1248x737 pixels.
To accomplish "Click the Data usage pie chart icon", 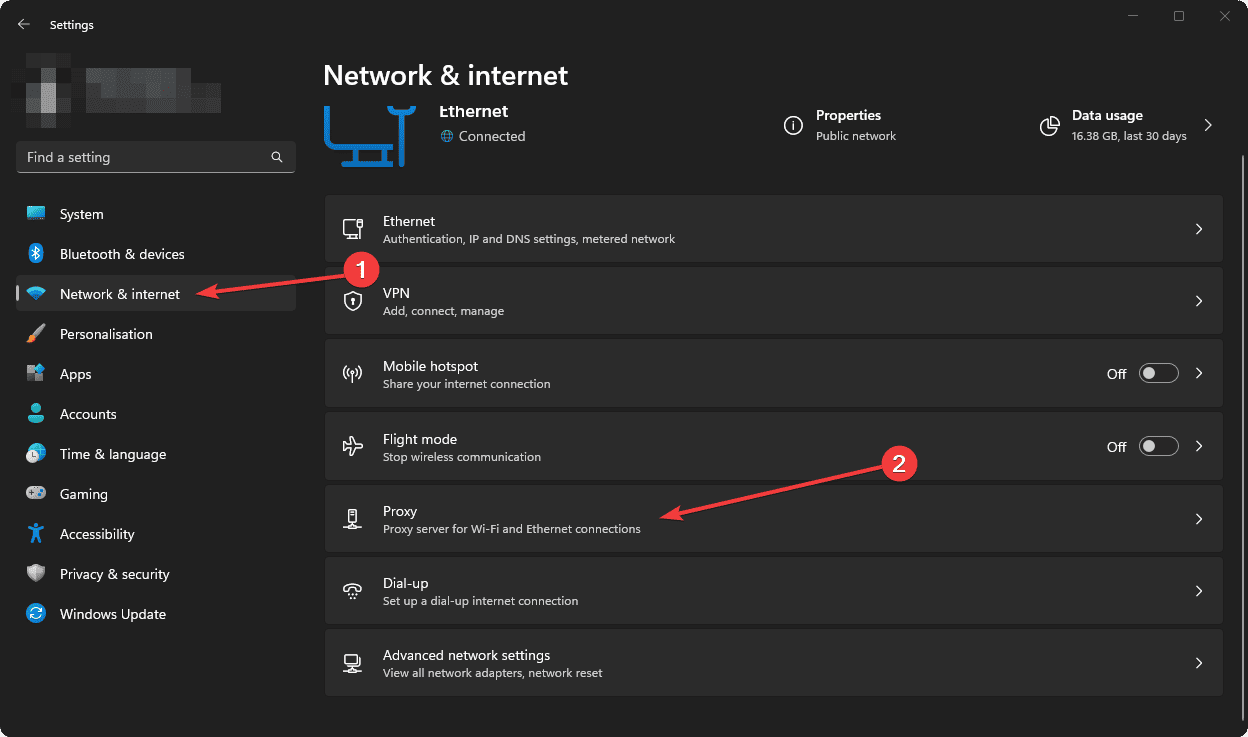I will point(1049,125).
